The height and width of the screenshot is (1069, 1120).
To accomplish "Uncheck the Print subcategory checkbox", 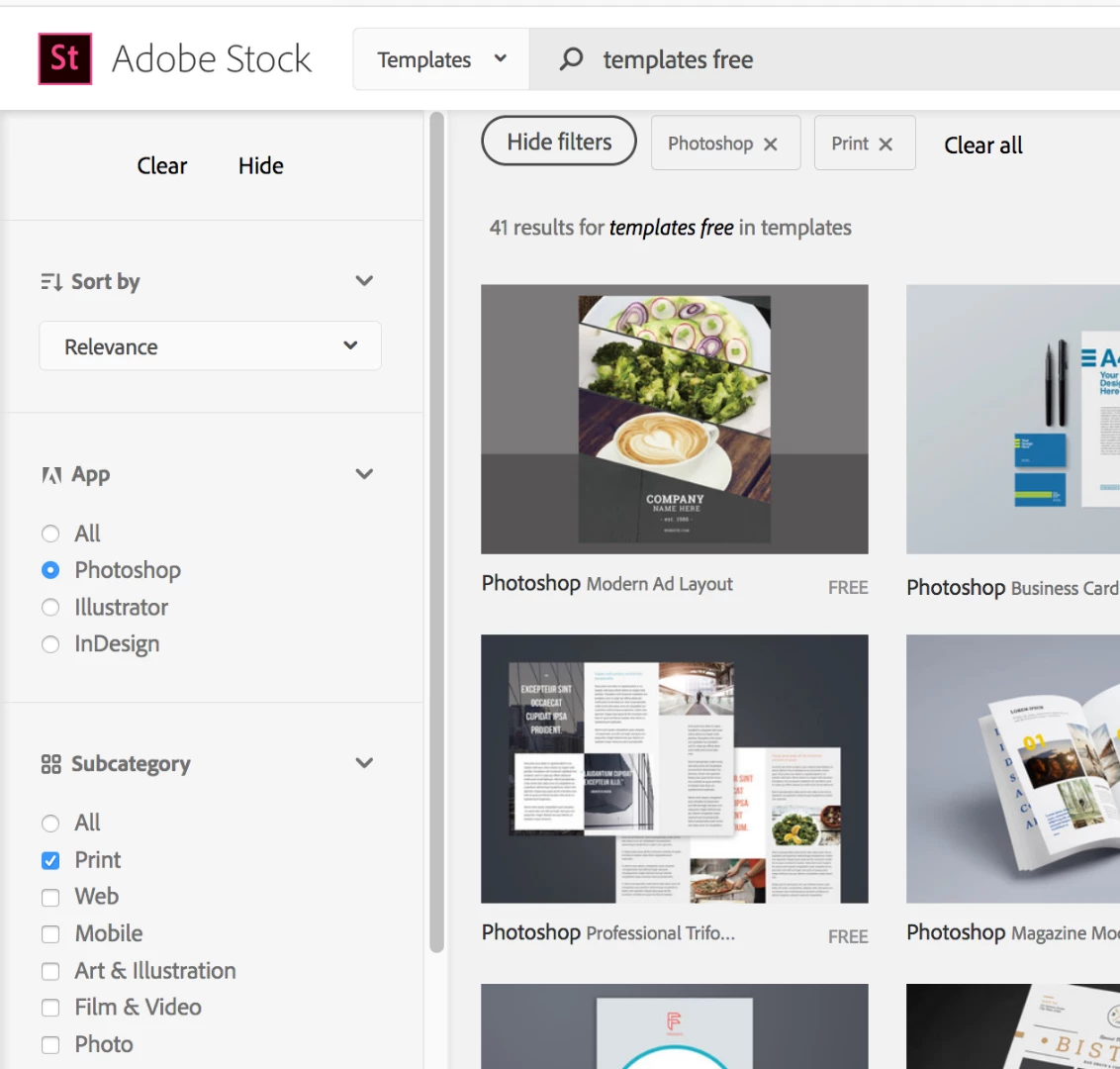I will click(50, 860).
